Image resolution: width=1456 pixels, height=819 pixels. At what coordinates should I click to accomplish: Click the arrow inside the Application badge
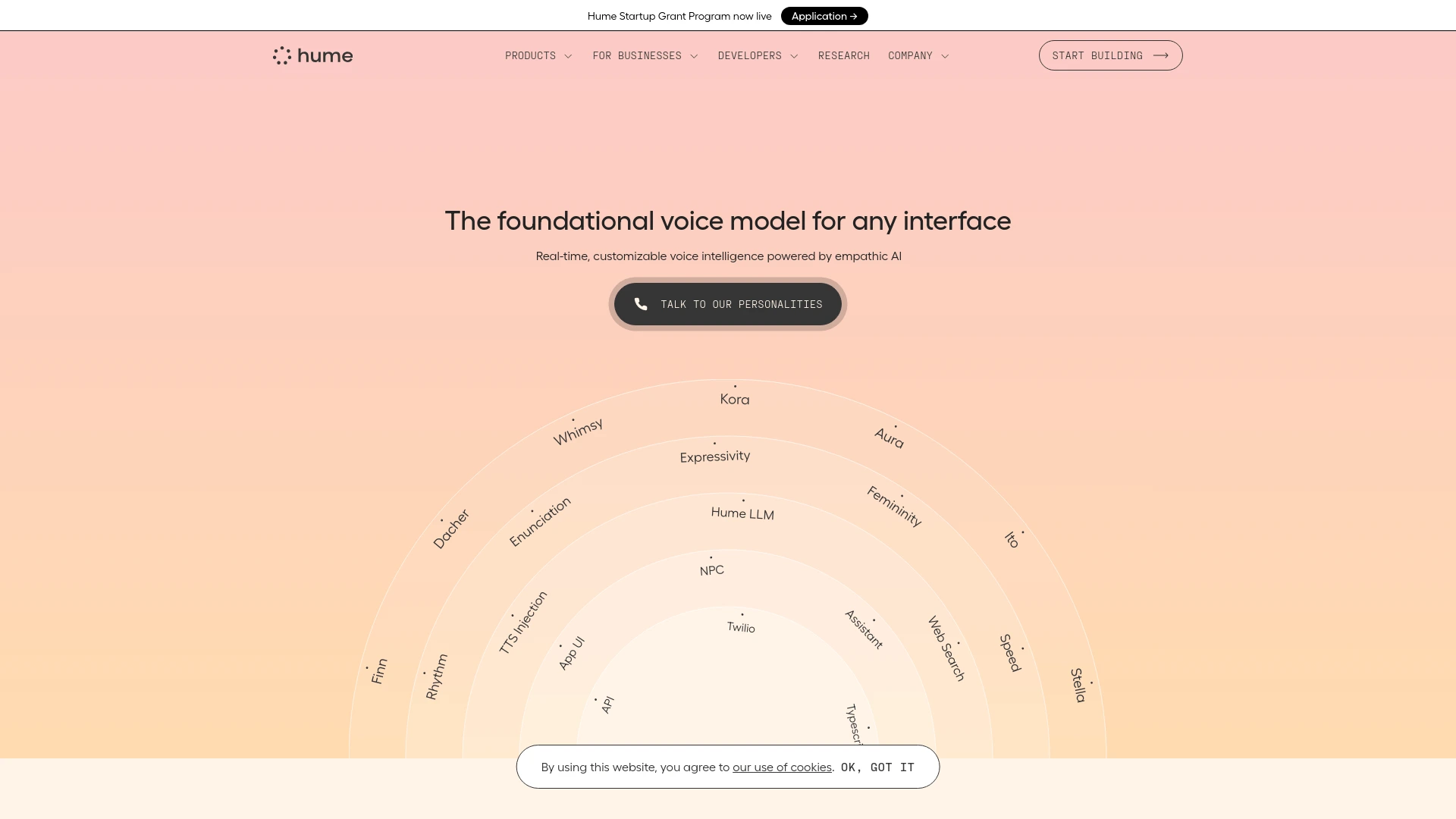[854, 16]
